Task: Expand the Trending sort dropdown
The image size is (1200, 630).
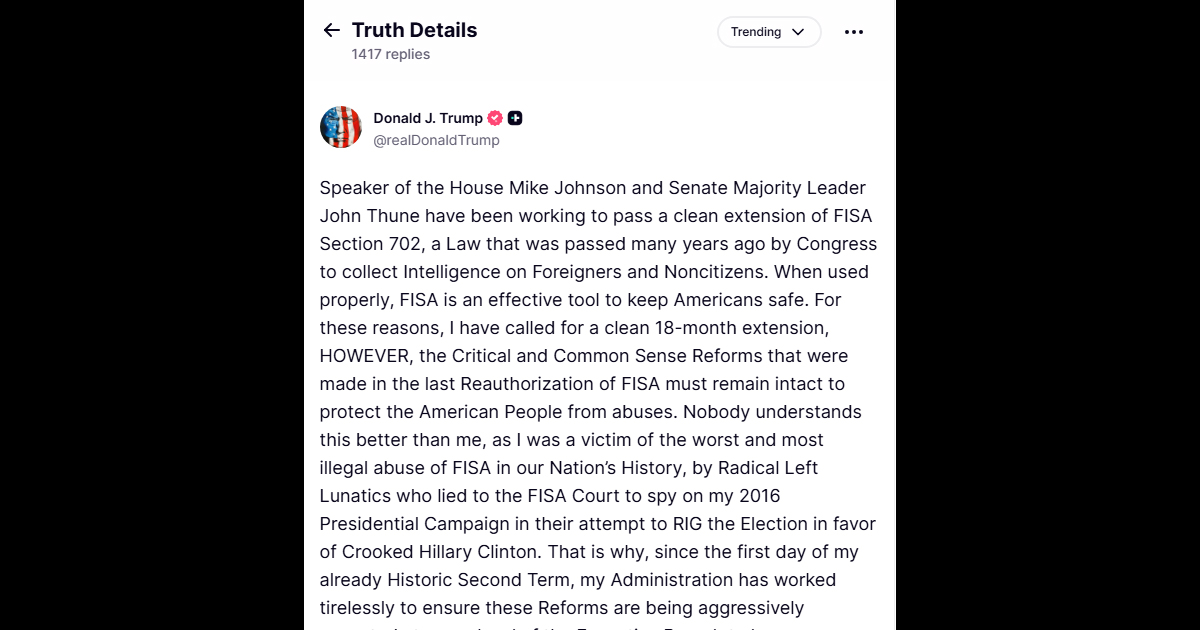Action: point(768,32)
